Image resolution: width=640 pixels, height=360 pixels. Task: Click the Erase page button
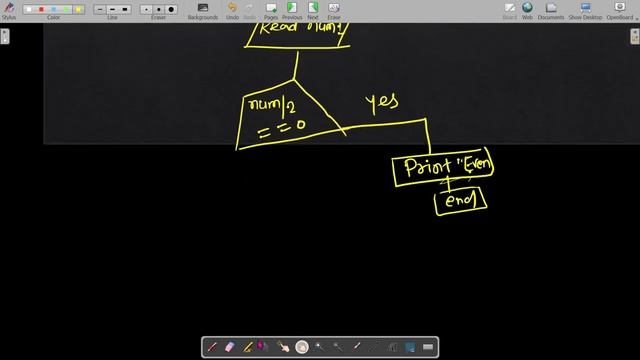[x=334, y=11]
